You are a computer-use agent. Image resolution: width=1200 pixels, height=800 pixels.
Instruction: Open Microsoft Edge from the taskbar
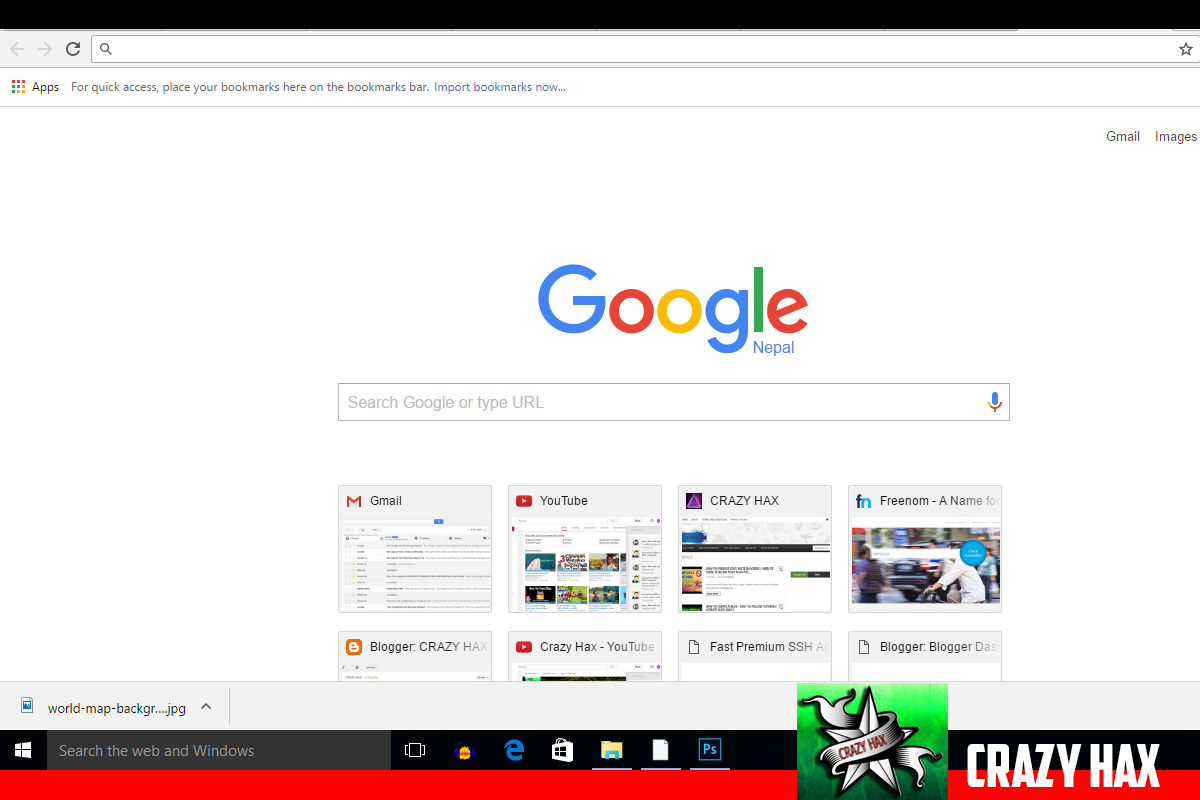click(514, 750)
